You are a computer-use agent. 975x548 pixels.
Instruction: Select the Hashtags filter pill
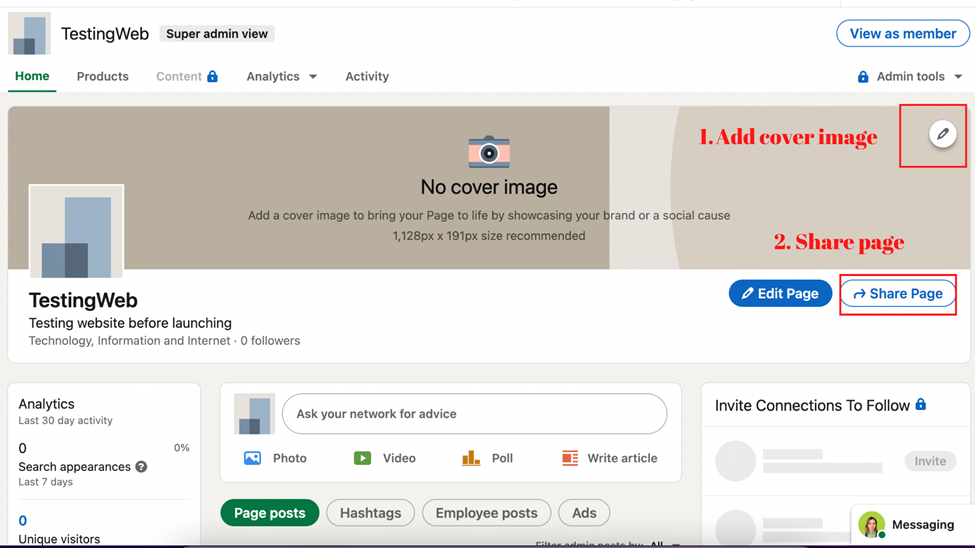tap(371, 513)
